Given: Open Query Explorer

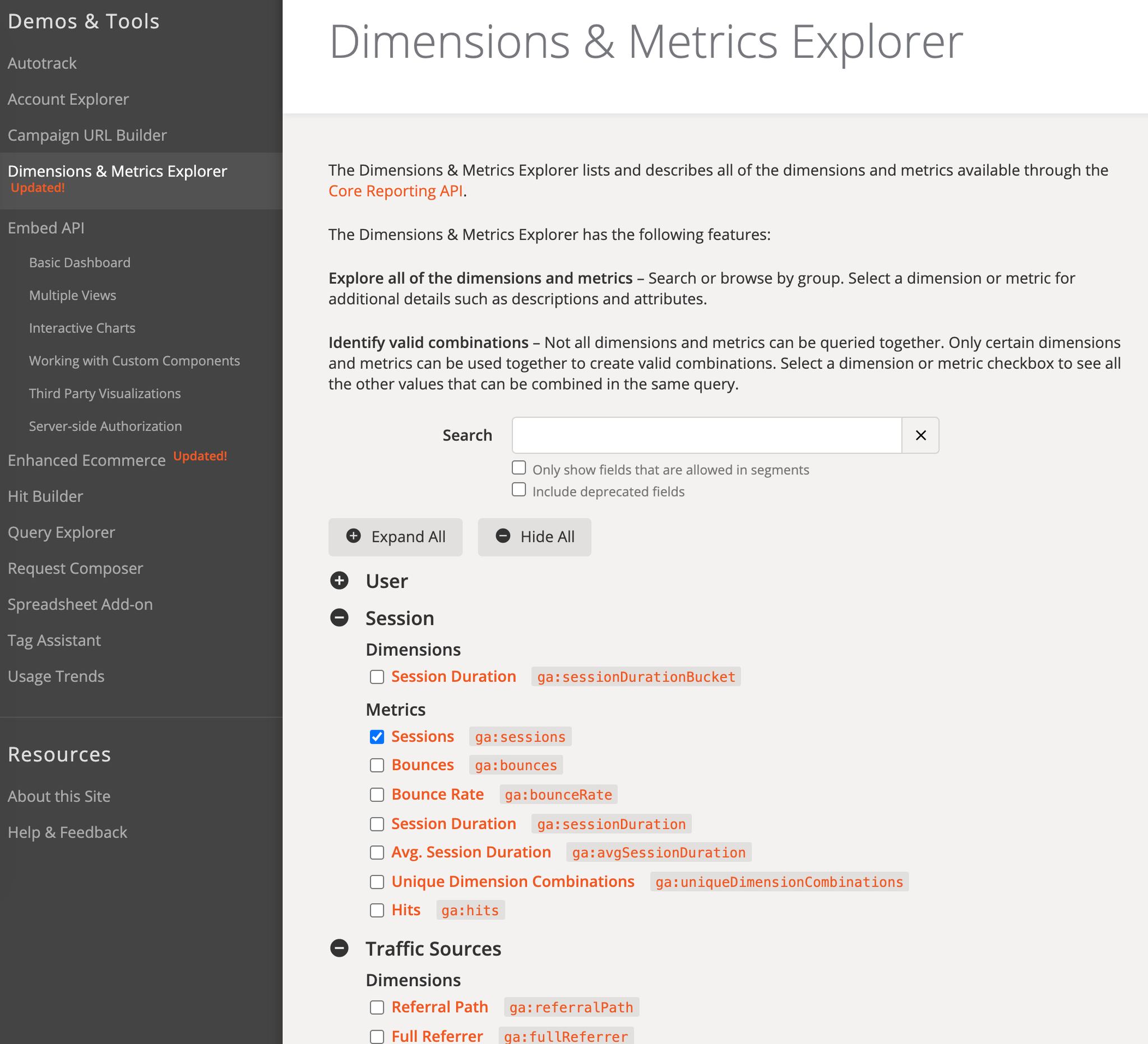Looking at the screenshot, I should pos(62,532).
